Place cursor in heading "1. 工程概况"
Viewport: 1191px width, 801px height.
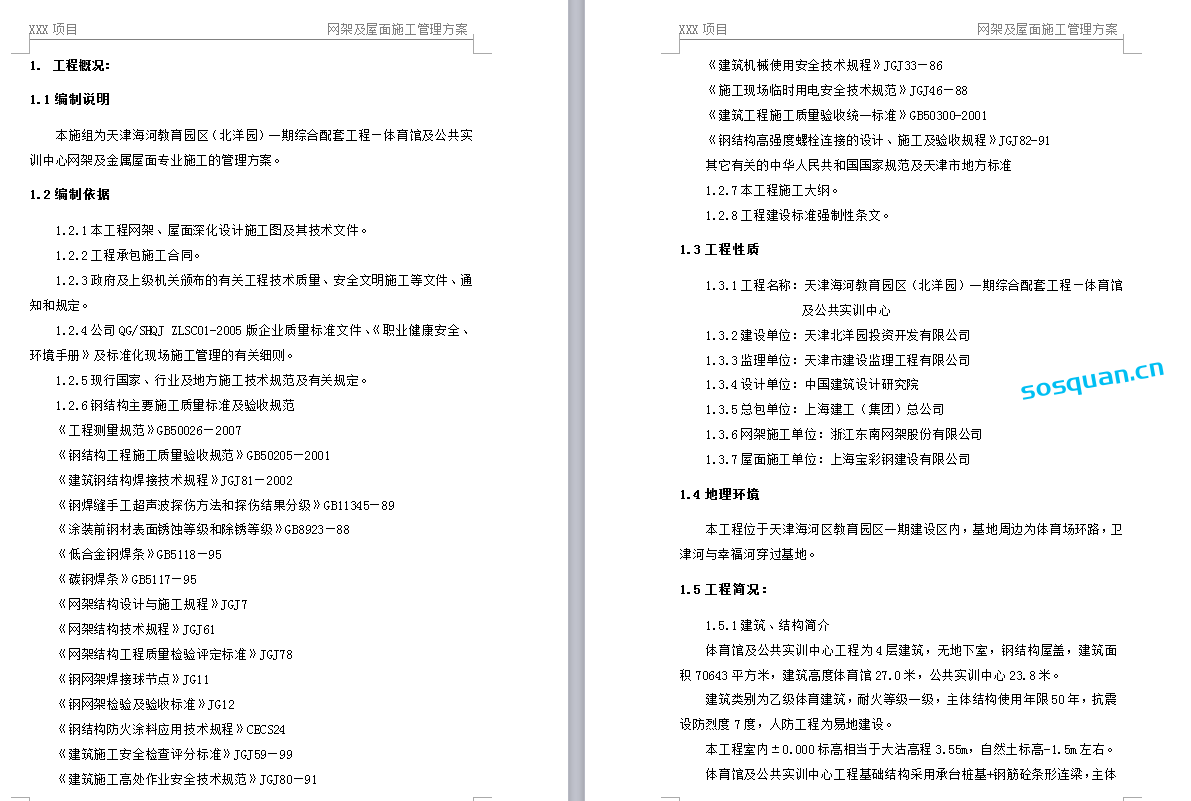[70, 66]
